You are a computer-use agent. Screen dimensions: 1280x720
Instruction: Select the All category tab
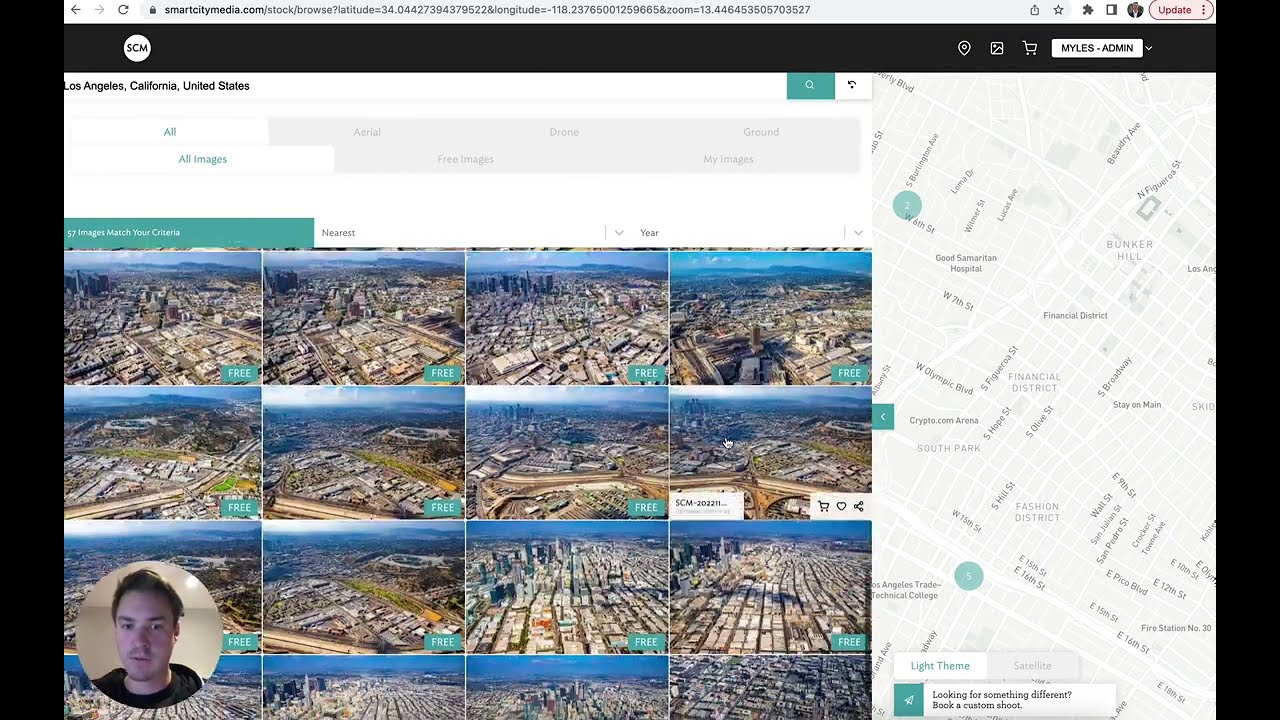pos(170,132)
